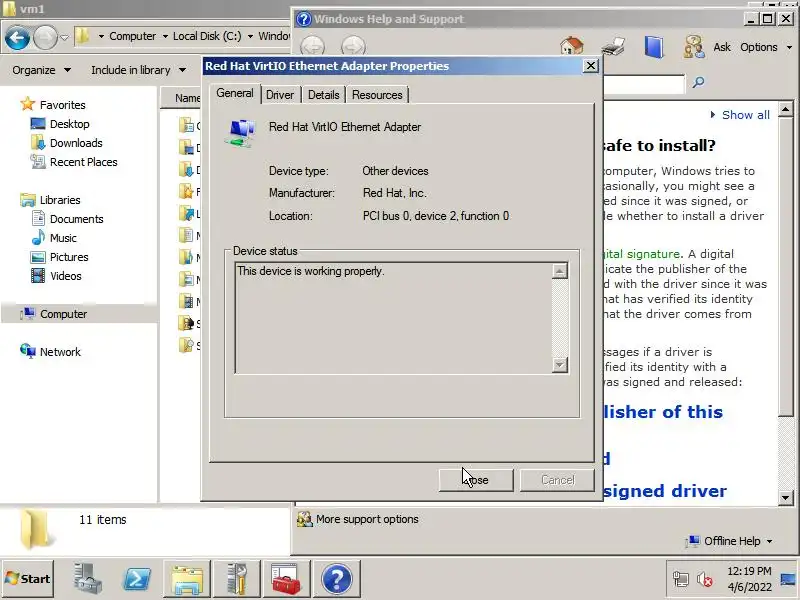
Task: Click Help search magnifier icon
Action: click(x=698, y=82)
